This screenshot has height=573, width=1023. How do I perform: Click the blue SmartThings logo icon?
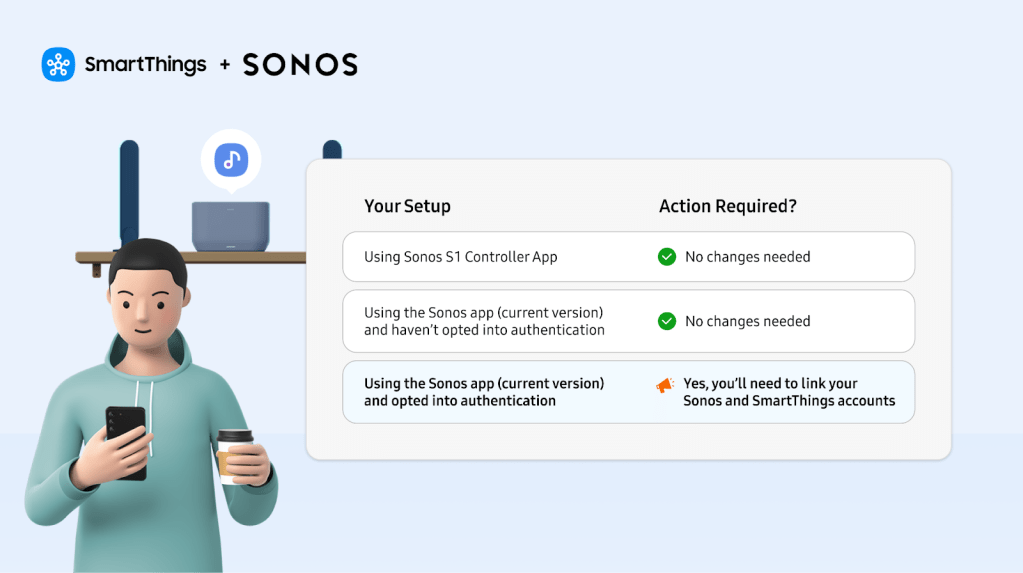coord(58,65)
